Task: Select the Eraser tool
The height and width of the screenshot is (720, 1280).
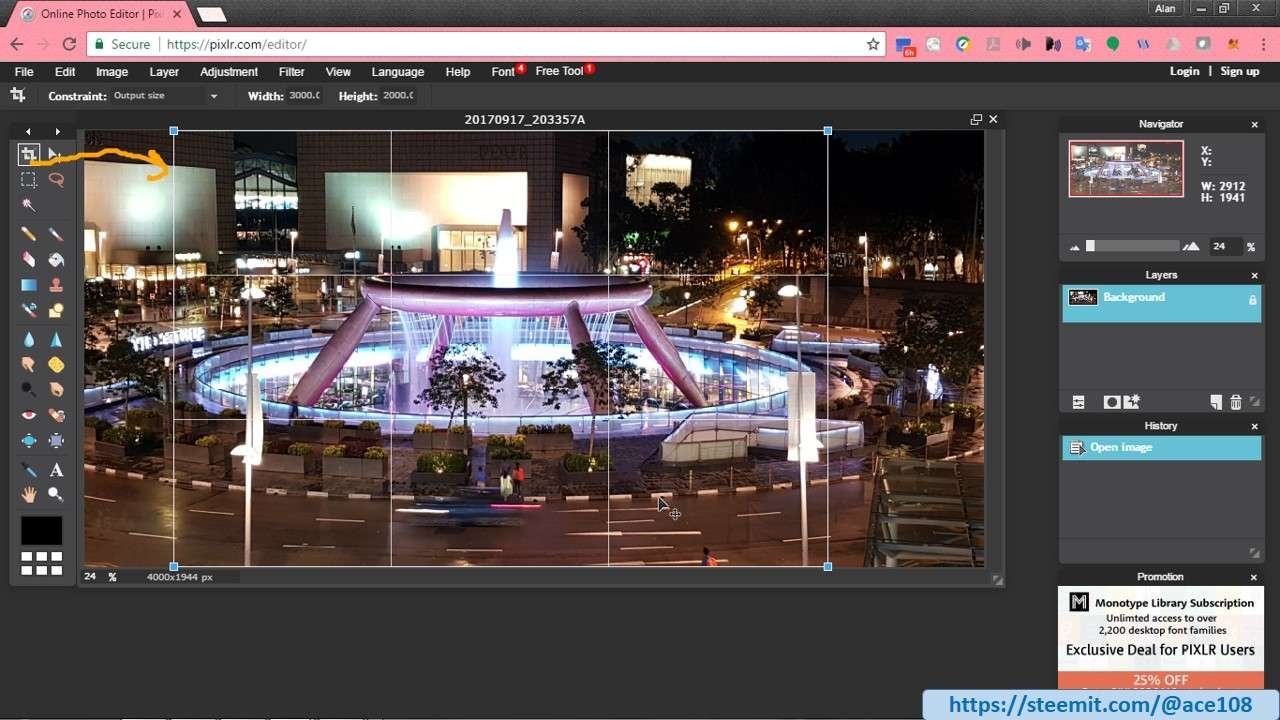Action: click(x=28, y=259)
